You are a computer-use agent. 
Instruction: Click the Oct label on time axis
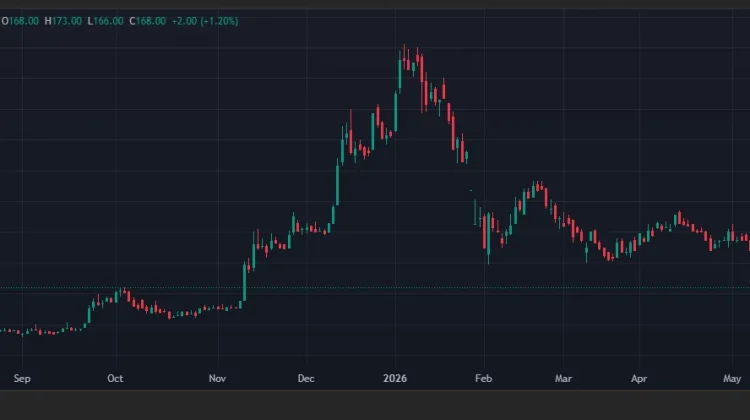coord(115,378)
